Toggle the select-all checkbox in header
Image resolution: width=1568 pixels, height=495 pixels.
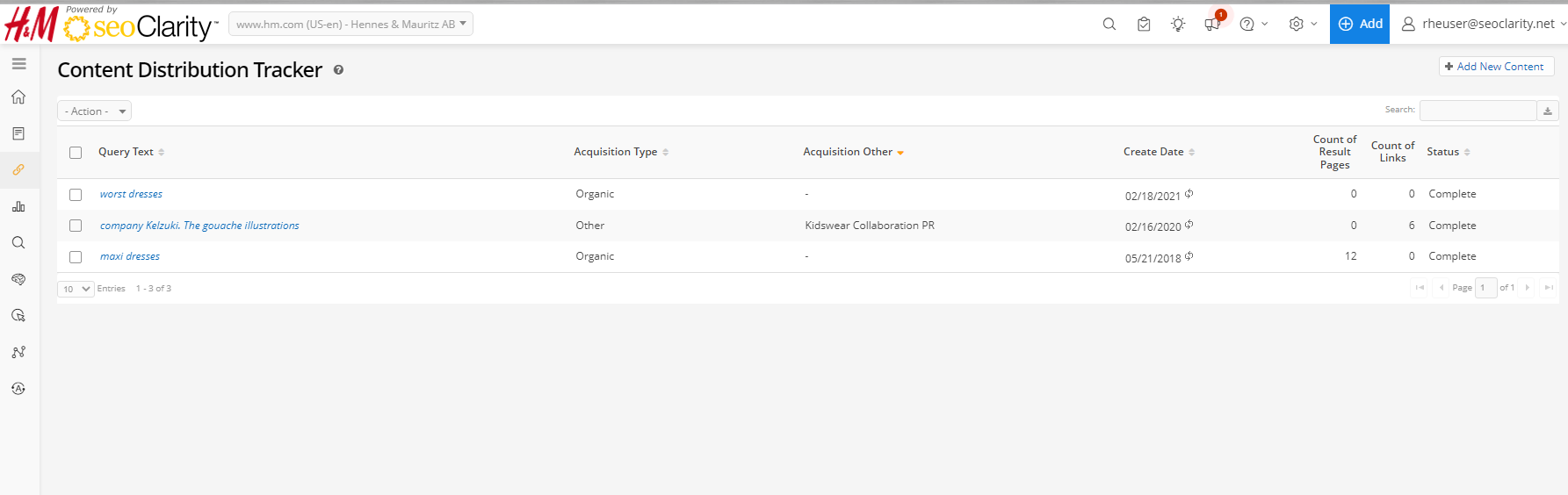coord(76,153)
